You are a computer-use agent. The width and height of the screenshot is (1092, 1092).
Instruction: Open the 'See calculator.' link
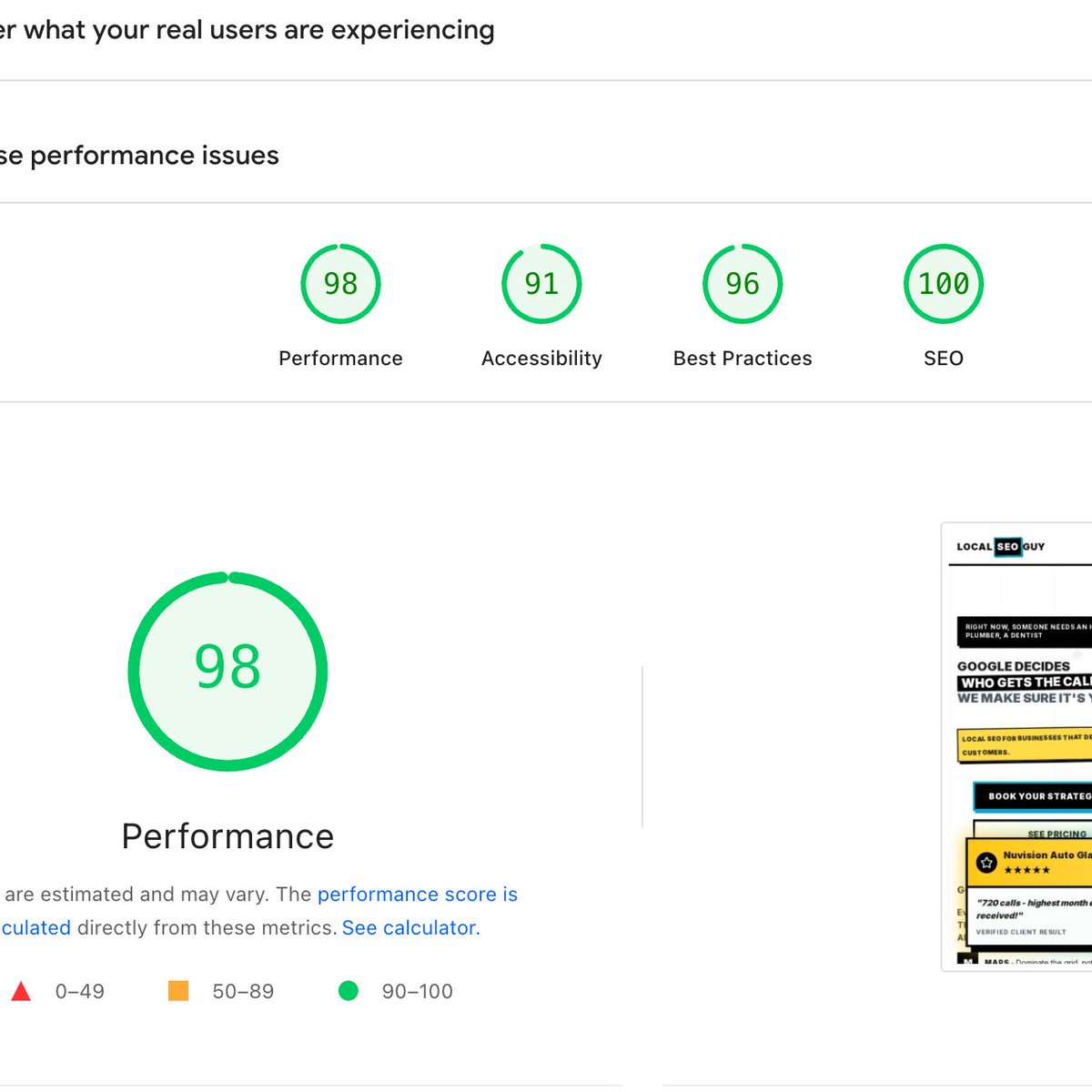(x=411, y=928)
